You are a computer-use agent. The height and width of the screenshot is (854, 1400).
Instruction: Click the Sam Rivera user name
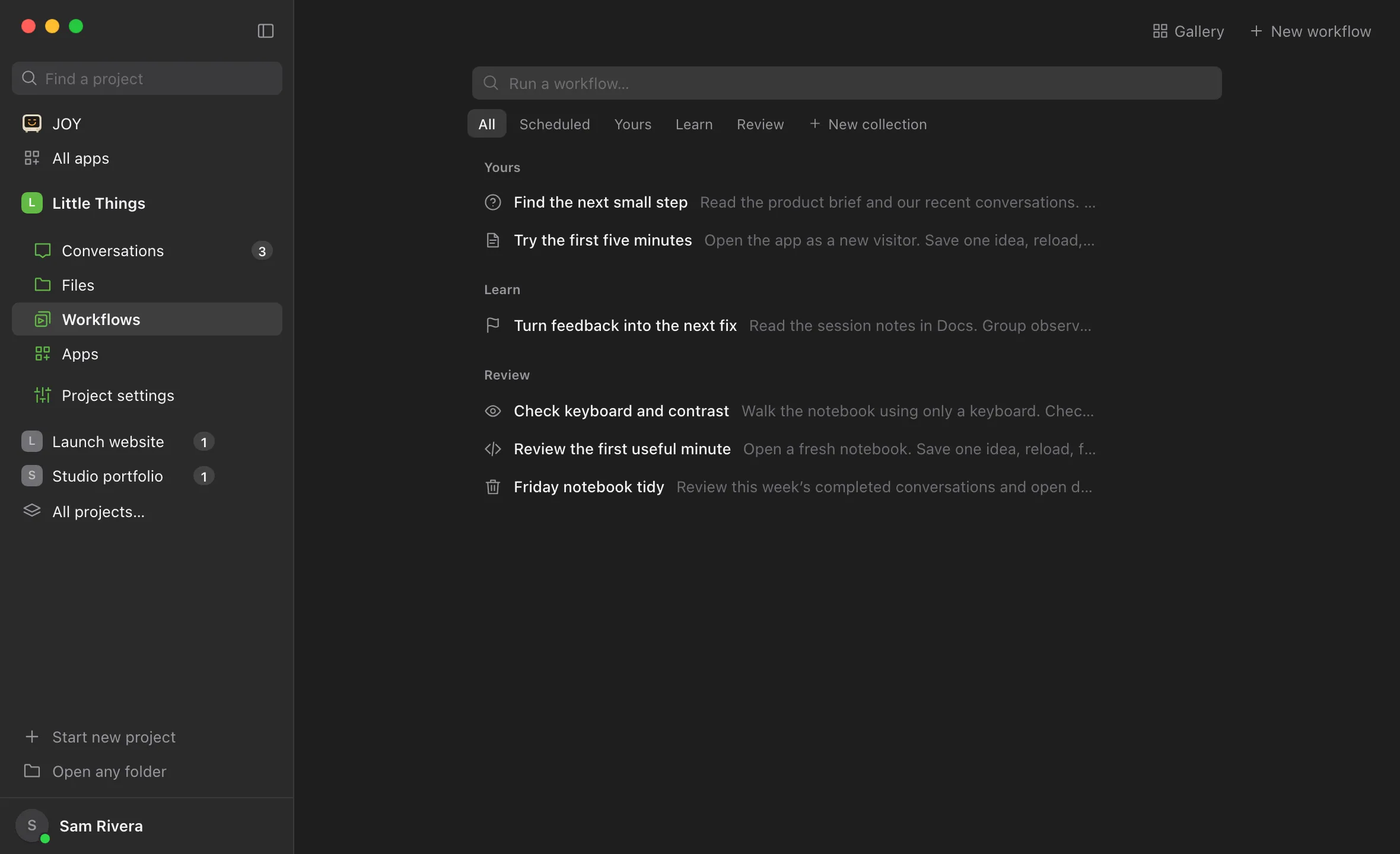tap(101, 826)
